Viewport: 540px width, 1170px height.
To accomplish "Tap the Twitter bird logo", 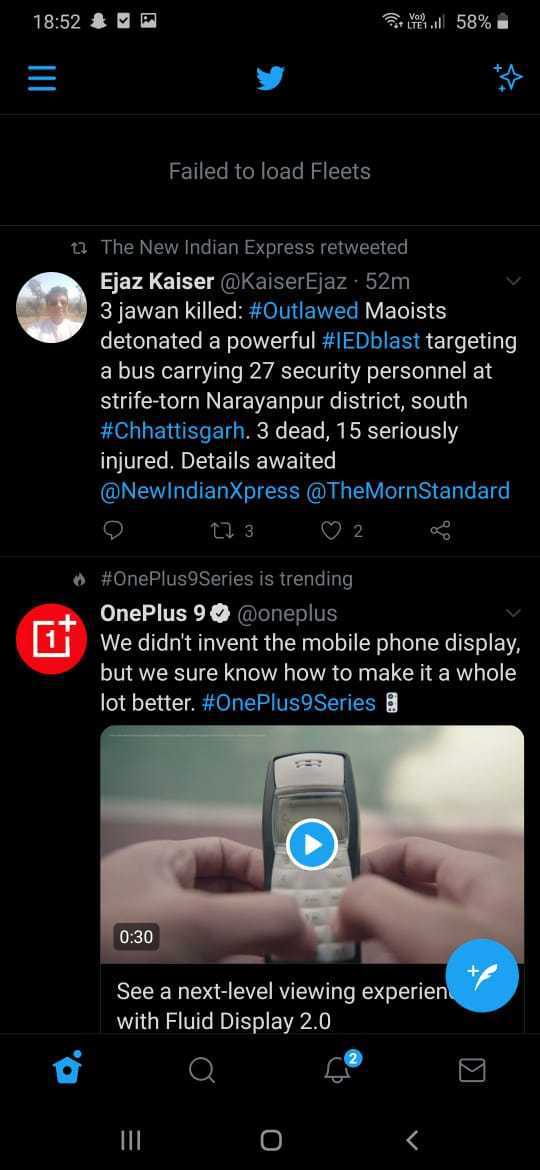I will (270, 78).
